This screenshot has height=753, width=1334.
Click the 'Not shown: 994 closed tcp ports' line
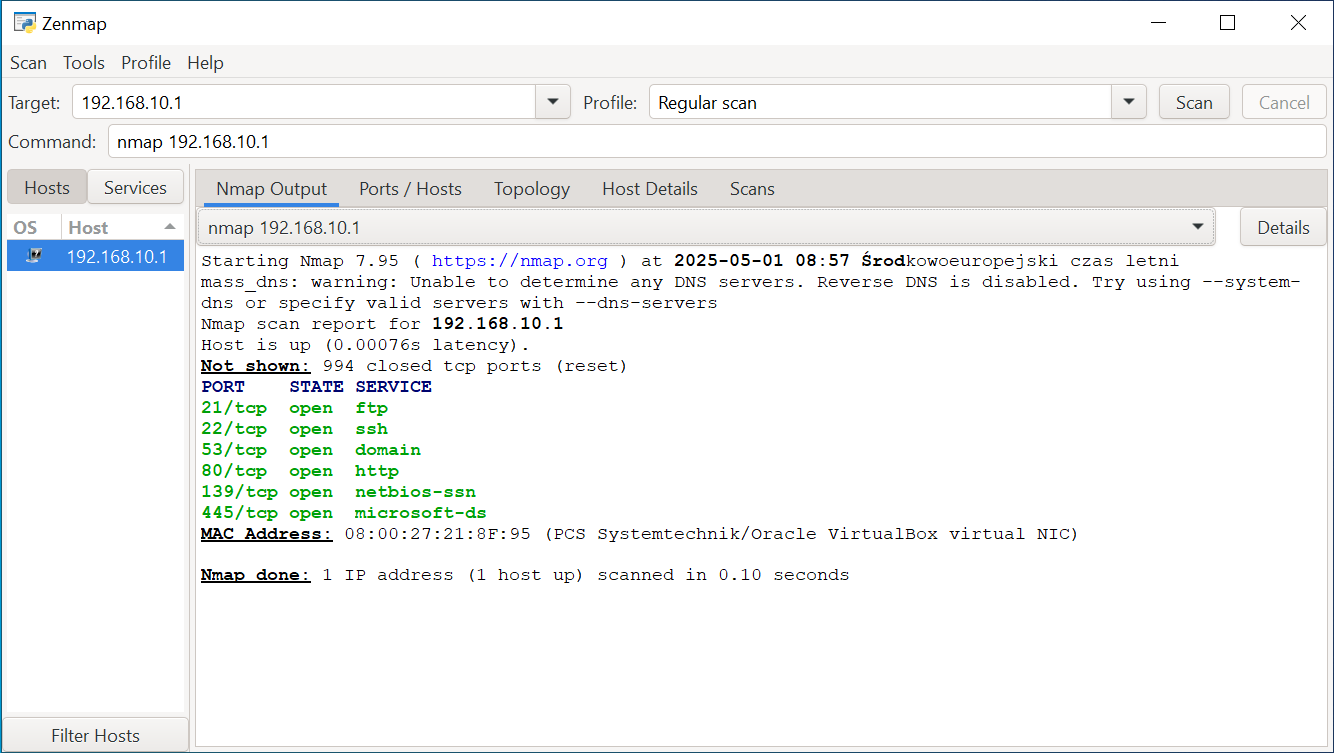(414, 366)
